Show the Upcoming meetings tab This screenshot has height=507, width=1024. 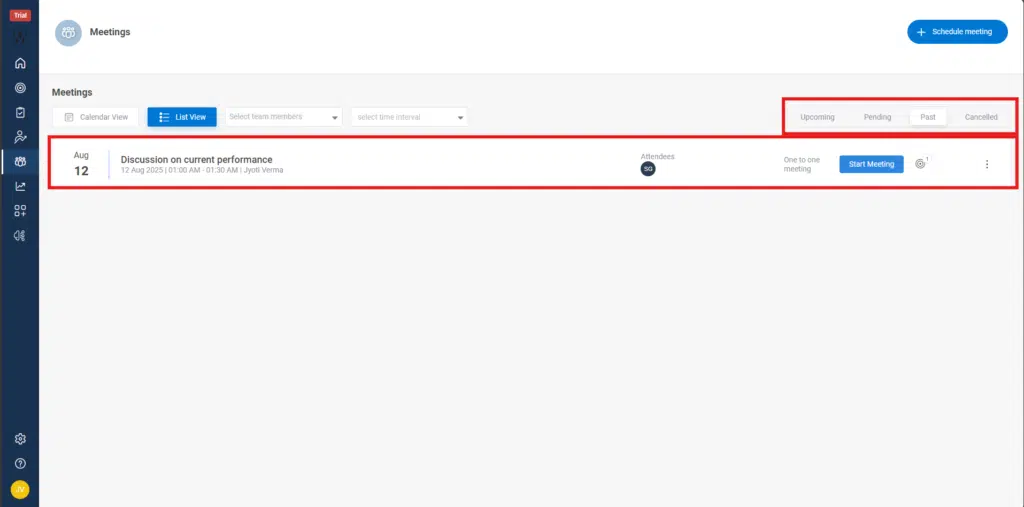pos(817,117)
